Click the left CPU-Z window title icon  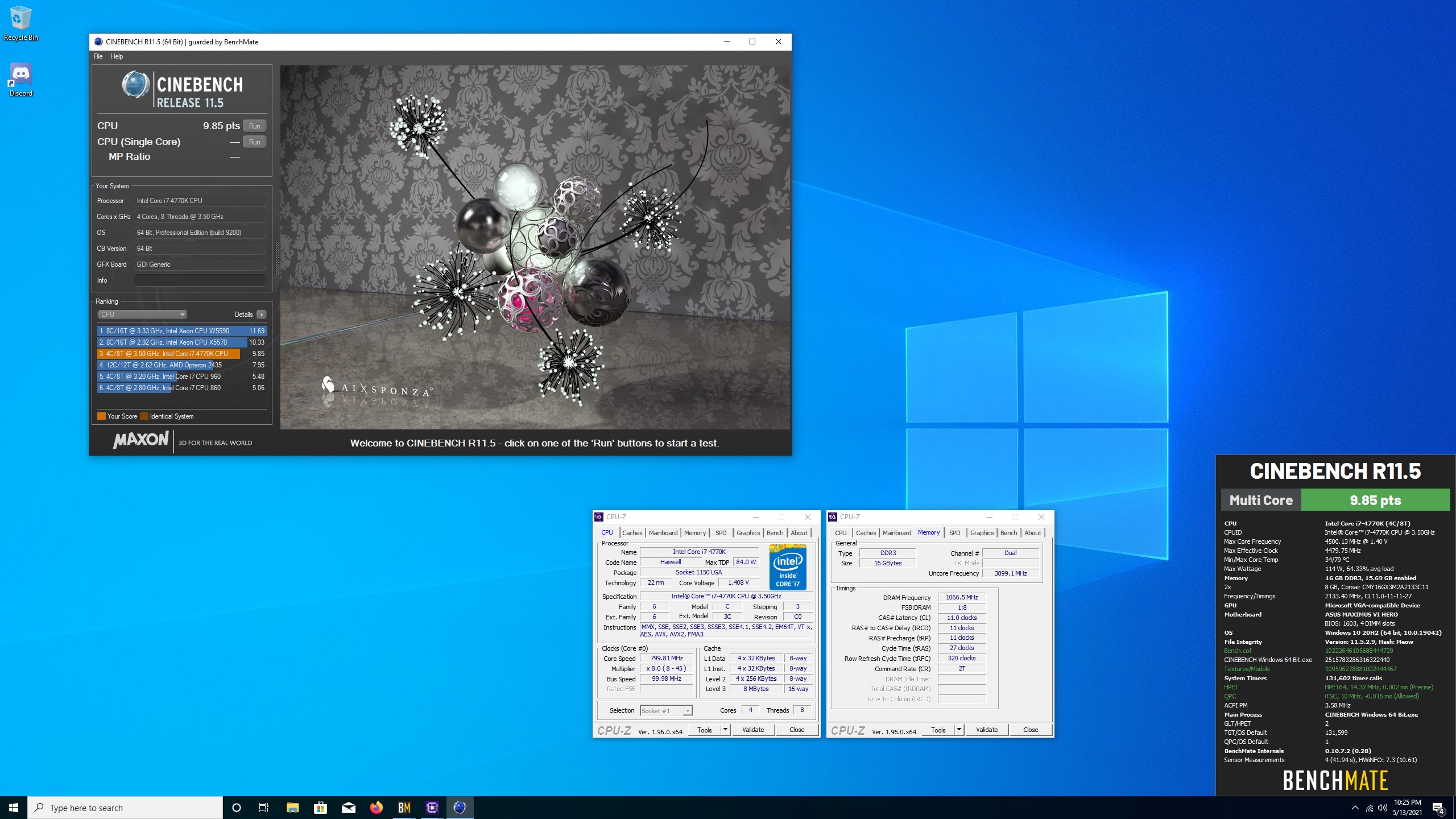599,517
